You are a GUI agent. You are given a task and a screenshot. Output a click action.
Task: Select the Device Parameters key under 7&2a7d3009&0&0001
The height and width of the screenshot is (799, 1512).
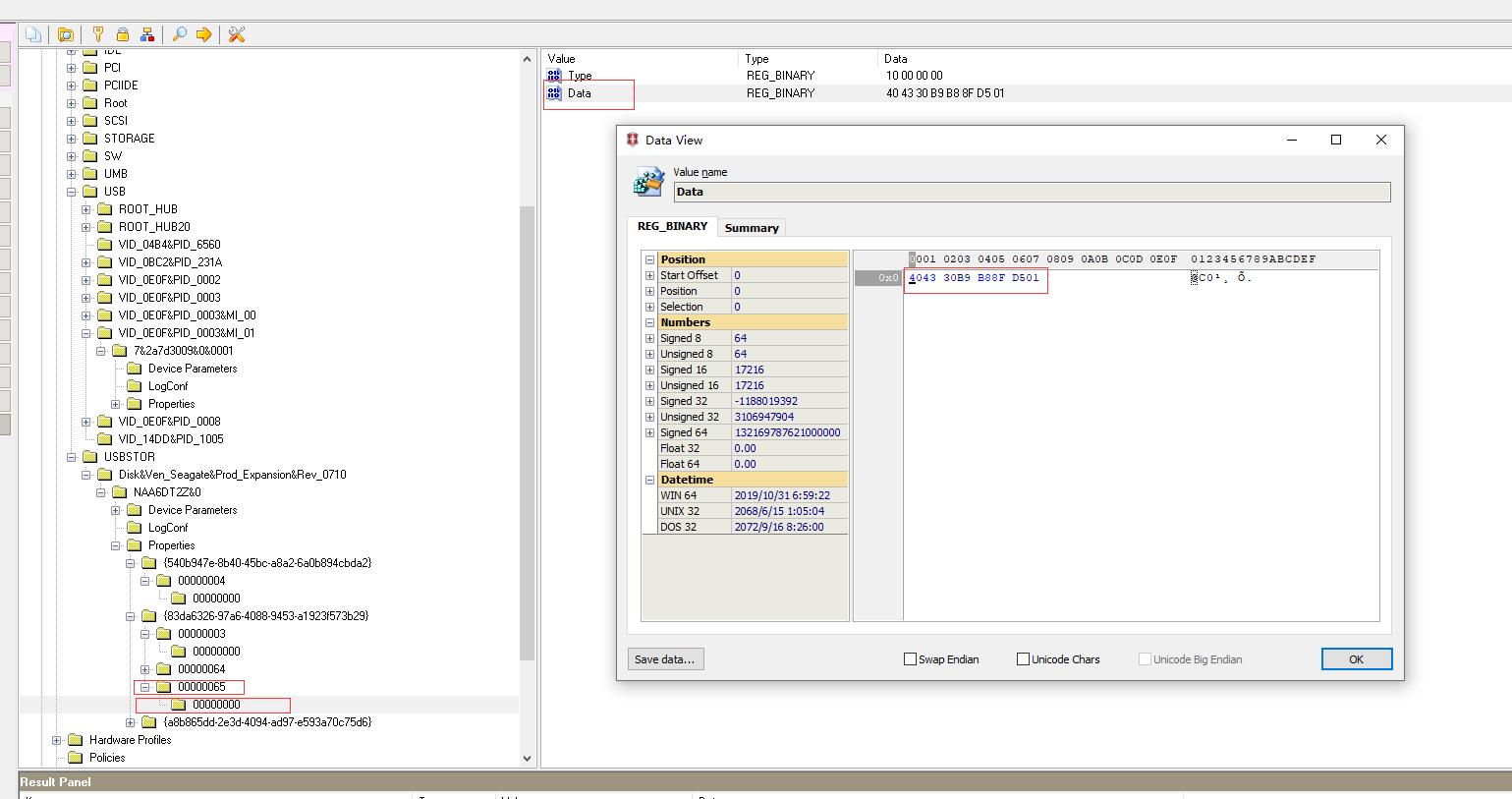193,369
